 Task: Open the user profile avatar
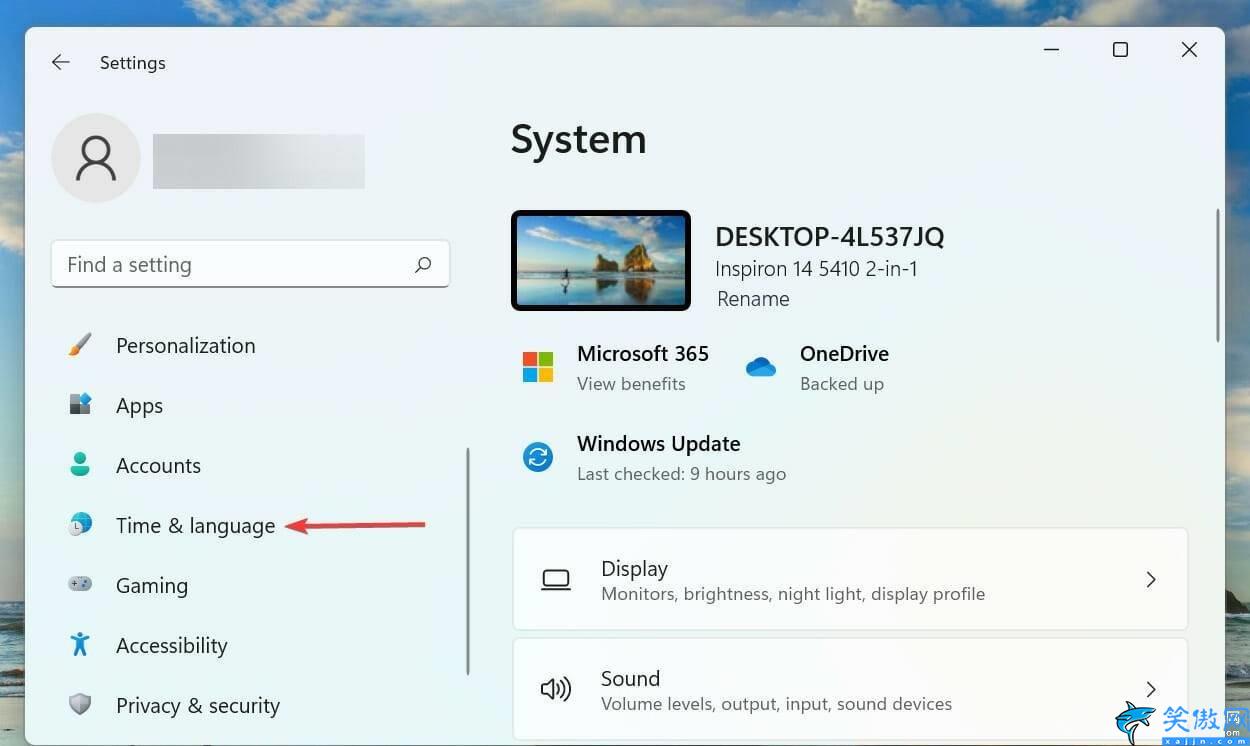click(96, 158)
